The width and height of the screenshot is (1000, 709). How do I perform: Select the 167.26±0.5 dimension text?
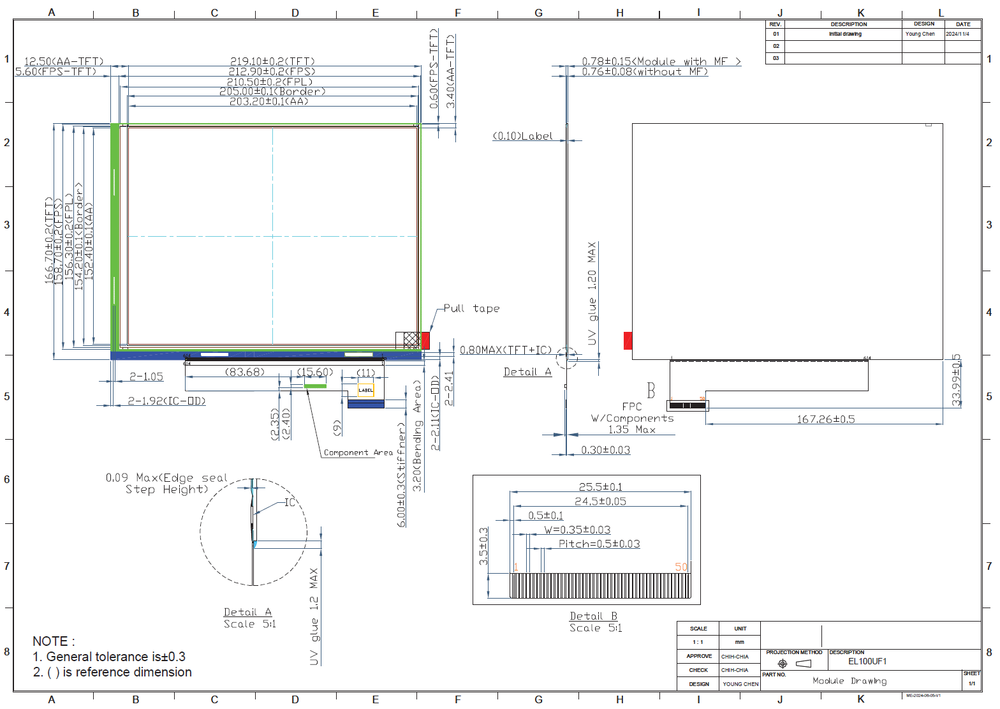tap(826, 419)
